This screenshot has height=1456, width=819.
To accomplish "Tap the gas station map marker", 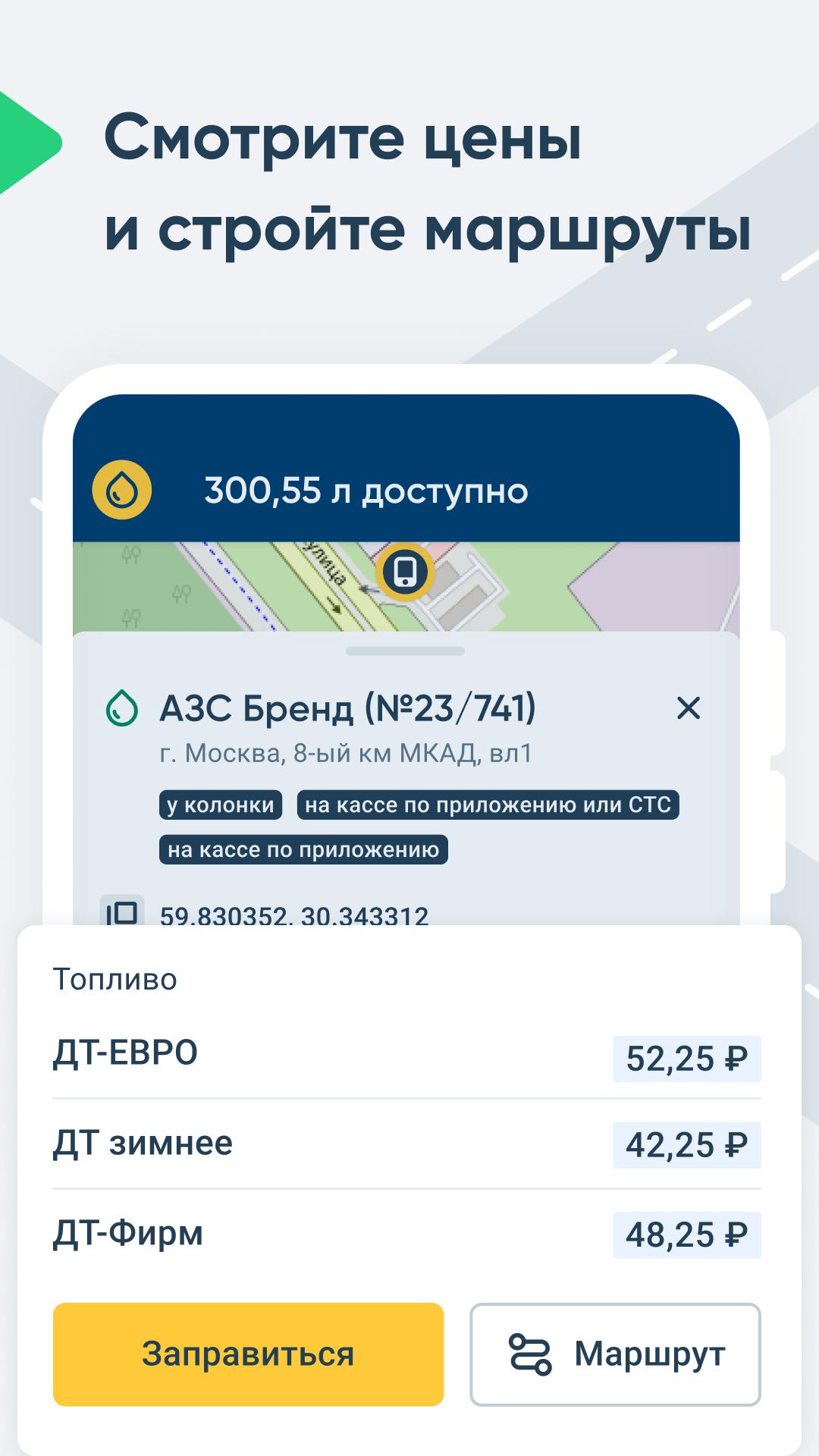I will click(406, 572).
